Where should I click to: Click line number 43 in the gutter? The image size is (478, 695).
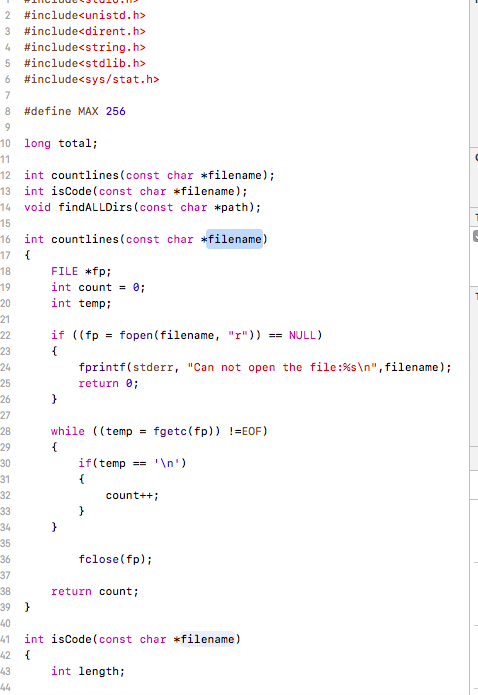point(5,672)
